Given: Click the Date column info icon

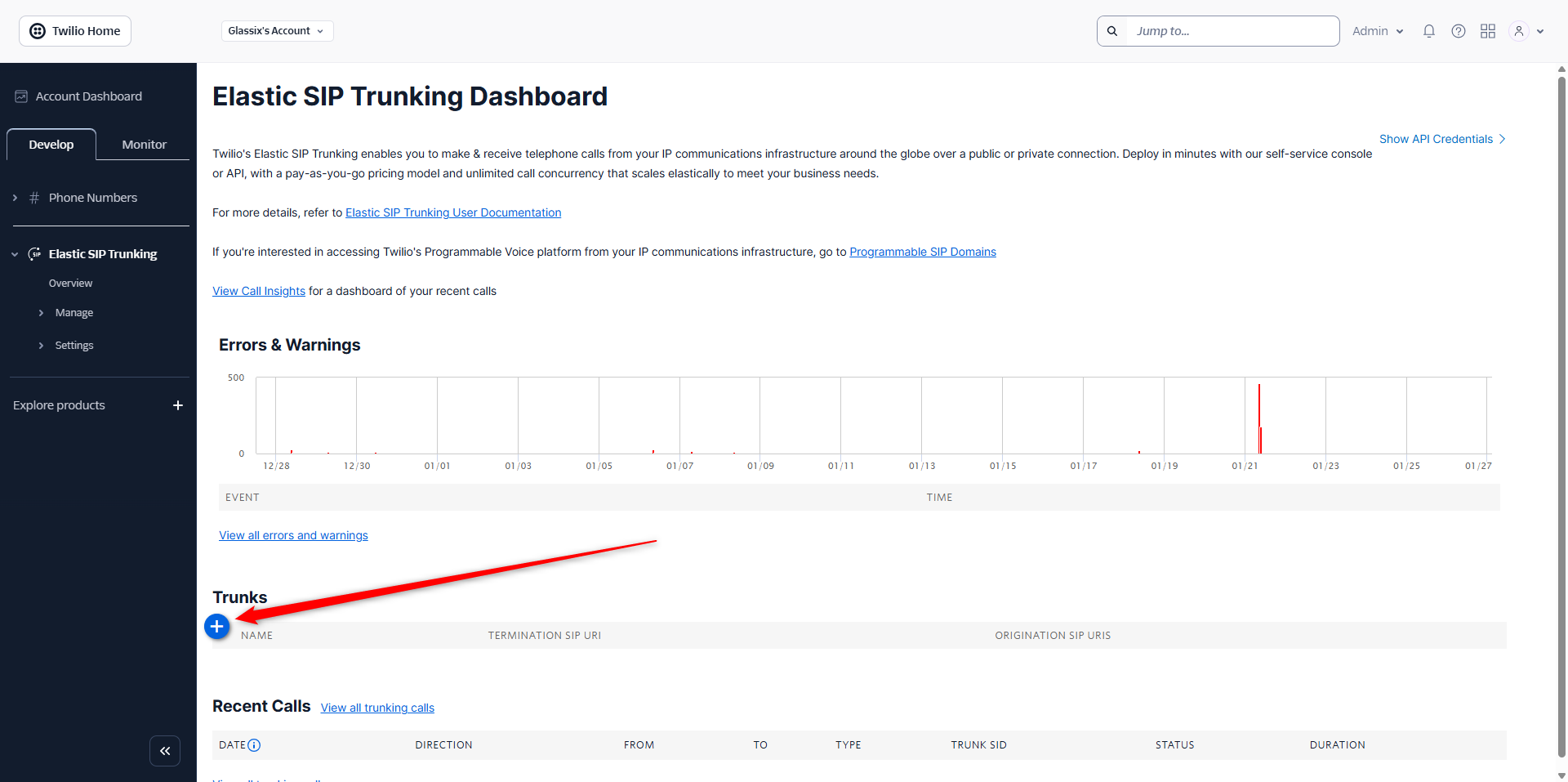Looking at the screenshot, I should click(x=254, y=745).
